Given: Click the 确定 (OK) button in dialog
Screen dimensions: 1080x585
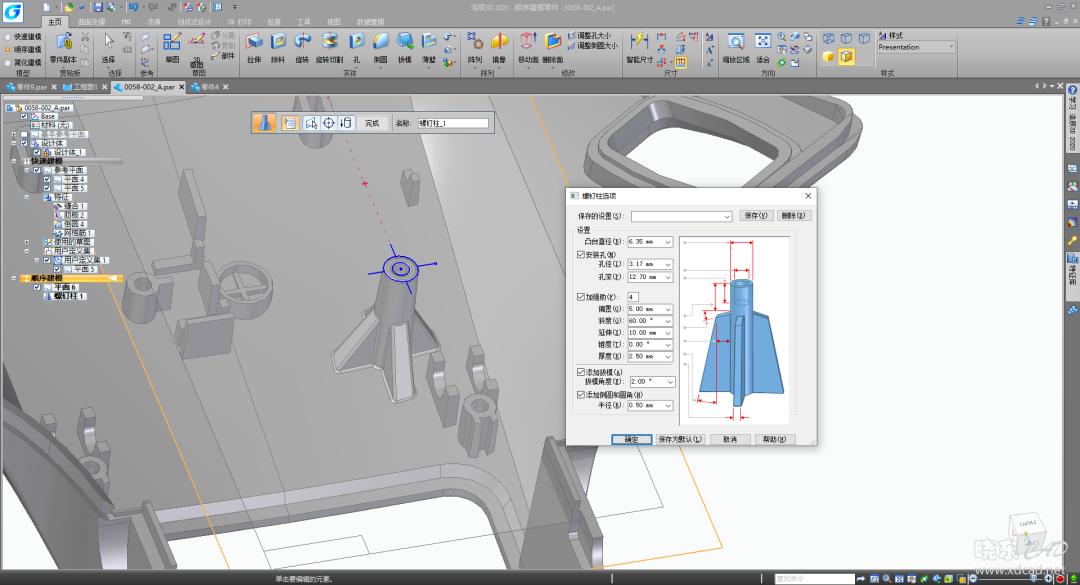Looking at the screenshot, I should 631,439.
